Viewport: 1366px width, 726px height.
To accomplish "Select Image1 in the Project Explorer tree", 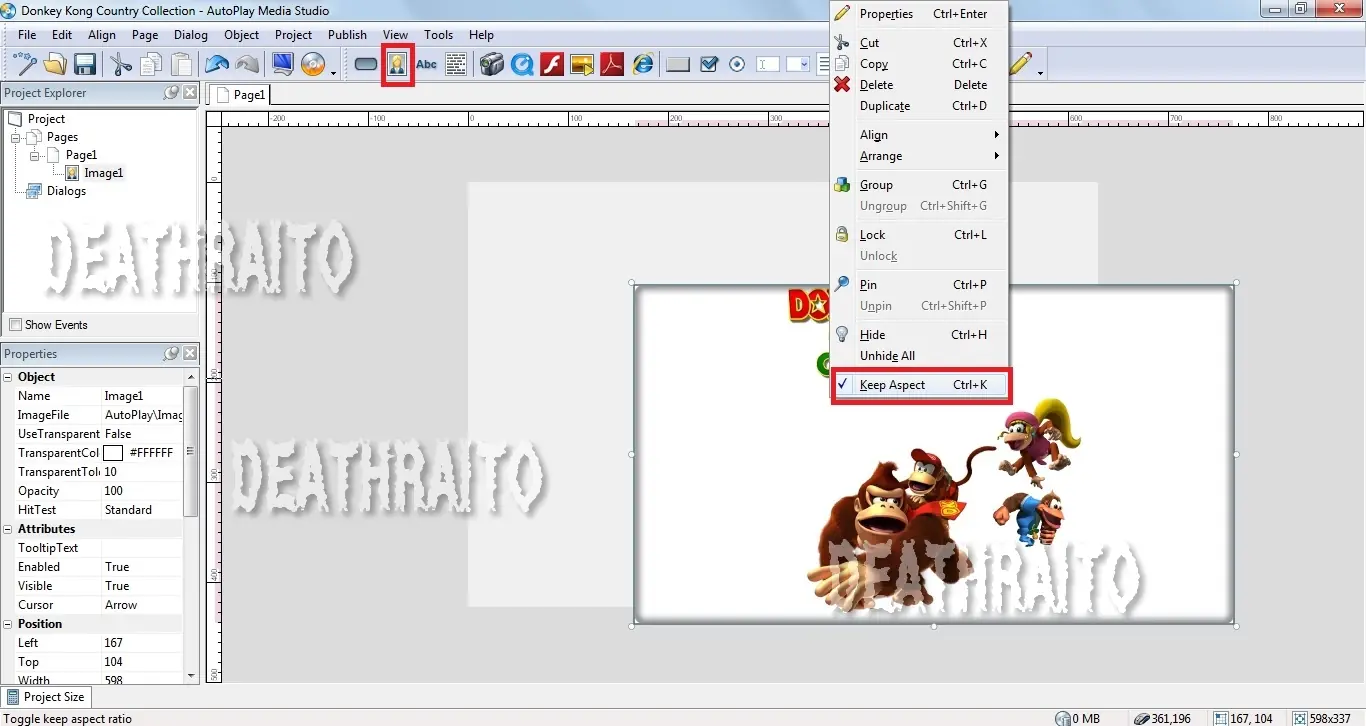I will click(x=103, y=173).
